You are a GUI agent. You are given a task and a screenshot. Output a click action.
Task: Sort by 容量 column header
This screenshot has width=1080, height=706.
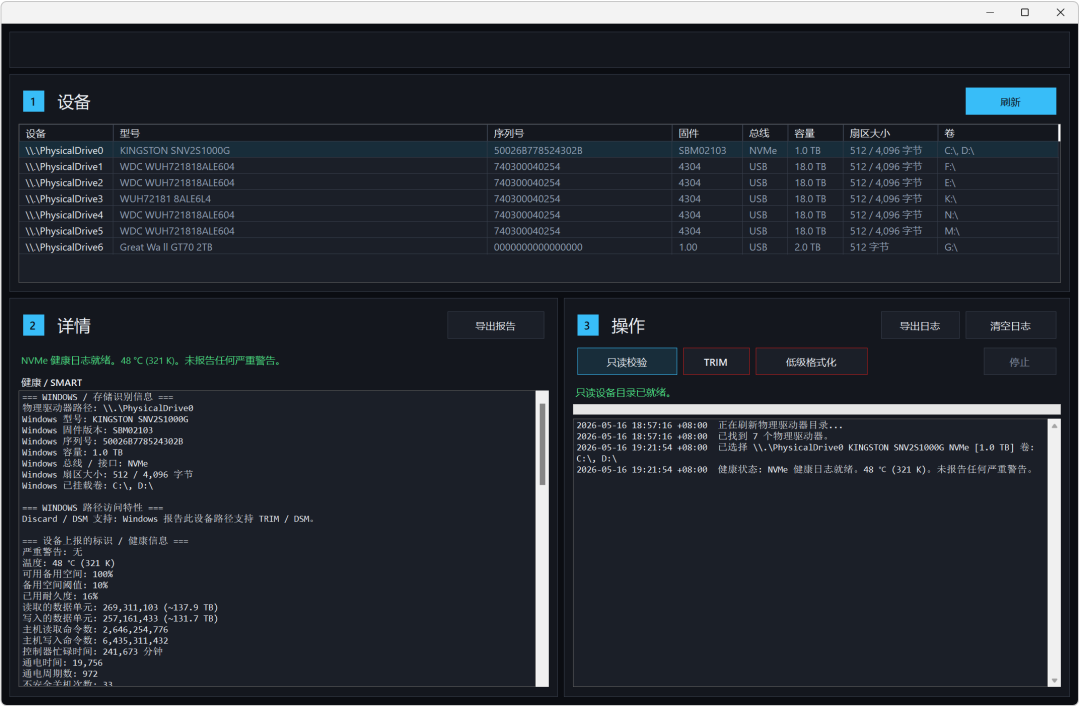click(816, 134)
